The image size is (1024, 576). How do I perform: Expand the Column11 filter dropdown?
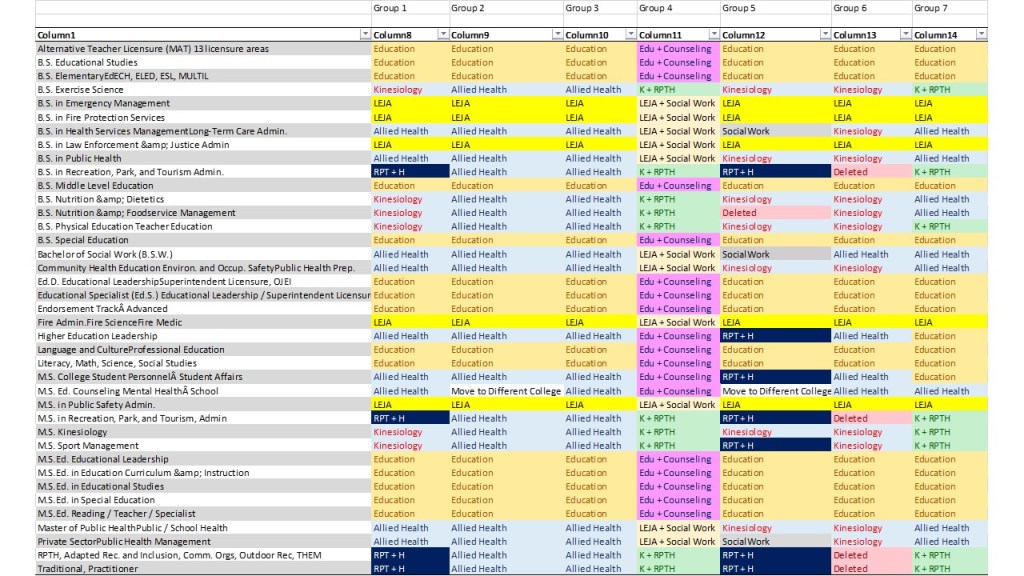[712, 35]
